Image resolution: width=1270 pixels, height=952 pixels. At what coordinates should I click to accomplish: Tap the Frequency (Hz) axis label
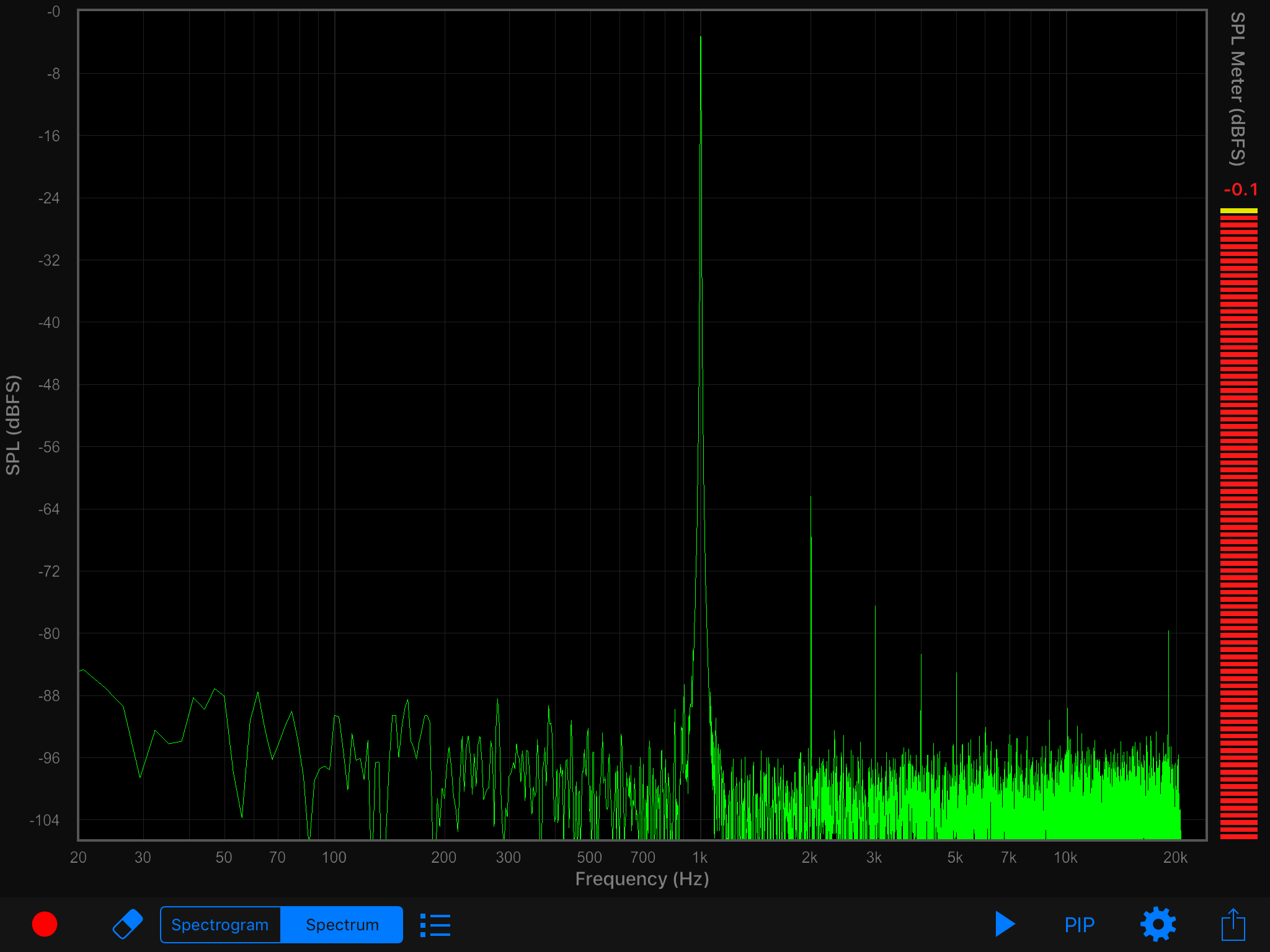(x=642, y=879)
